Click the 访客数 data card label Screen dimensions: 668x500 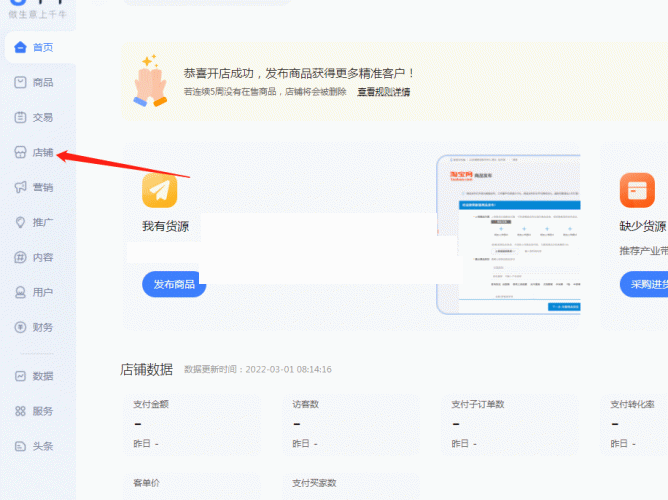[305, 404]
